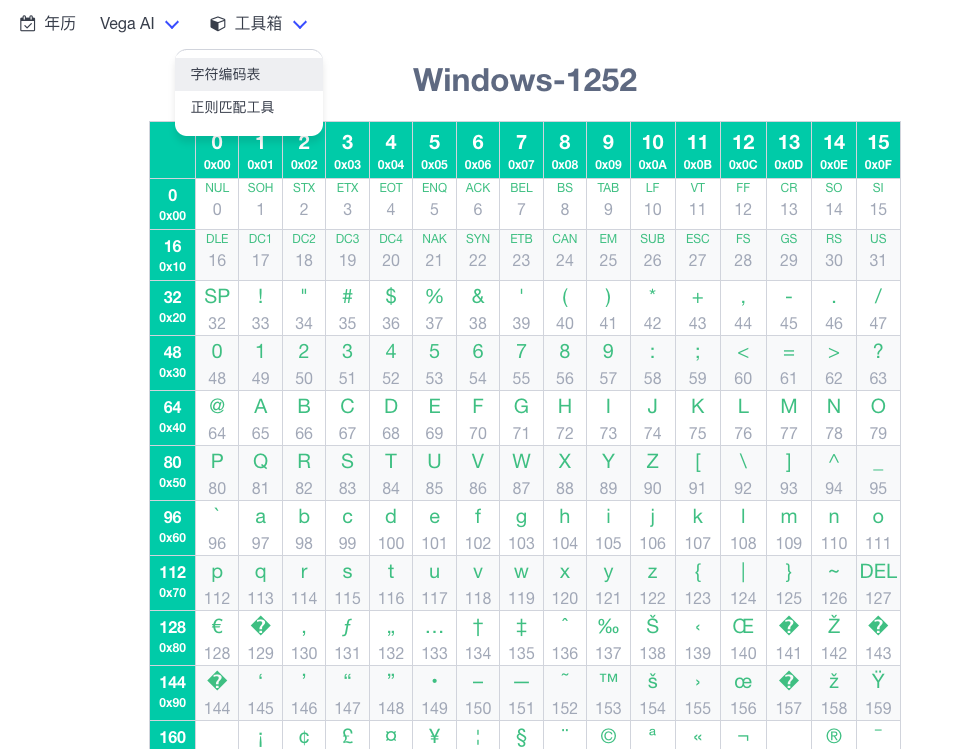This screenshot has height=749, width=954.
Task: Click the ™ cell with code 153
Action: (x=608, y=692)
